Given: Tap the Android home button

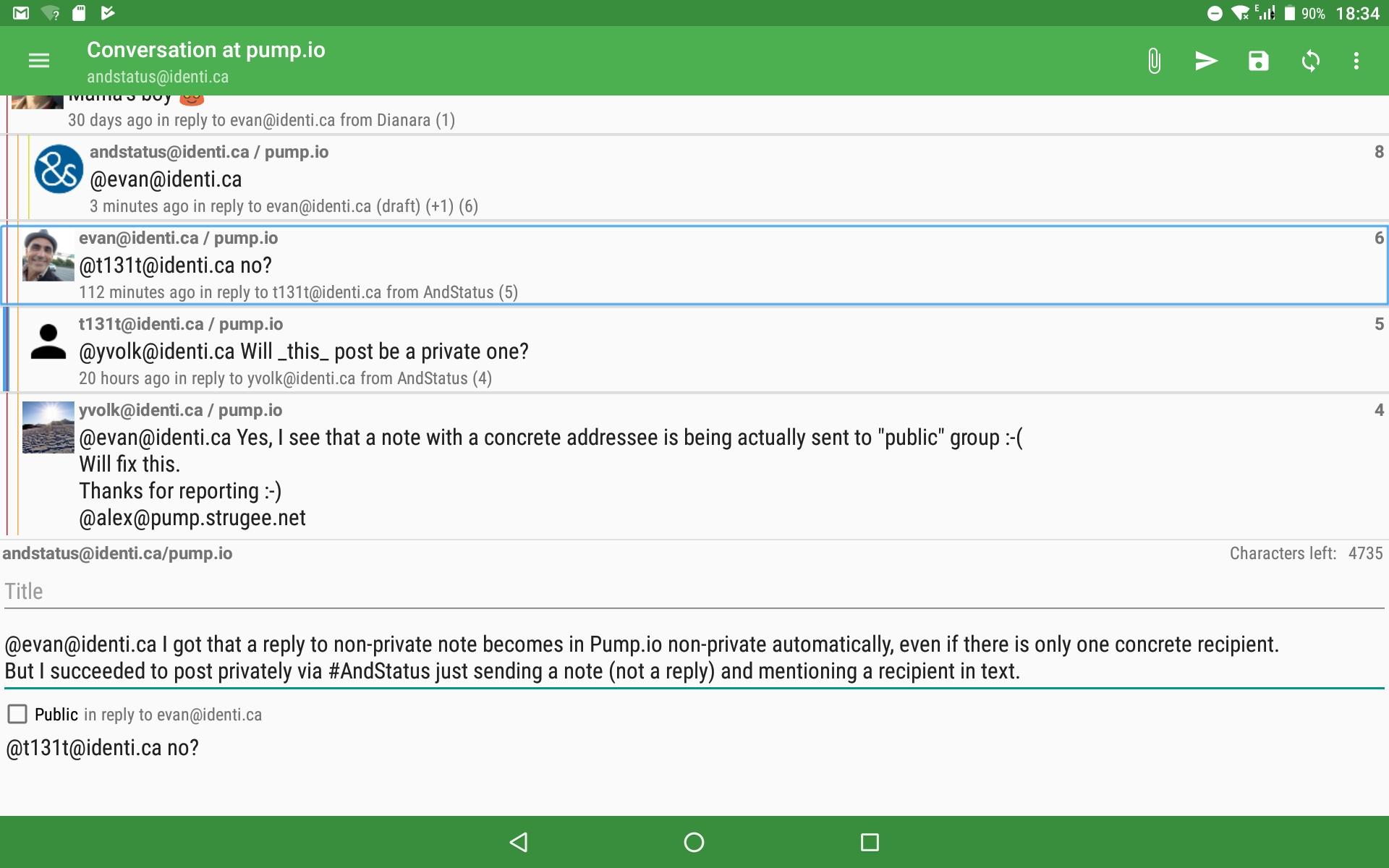Looking at the screenshot, I should click(694, 842).
